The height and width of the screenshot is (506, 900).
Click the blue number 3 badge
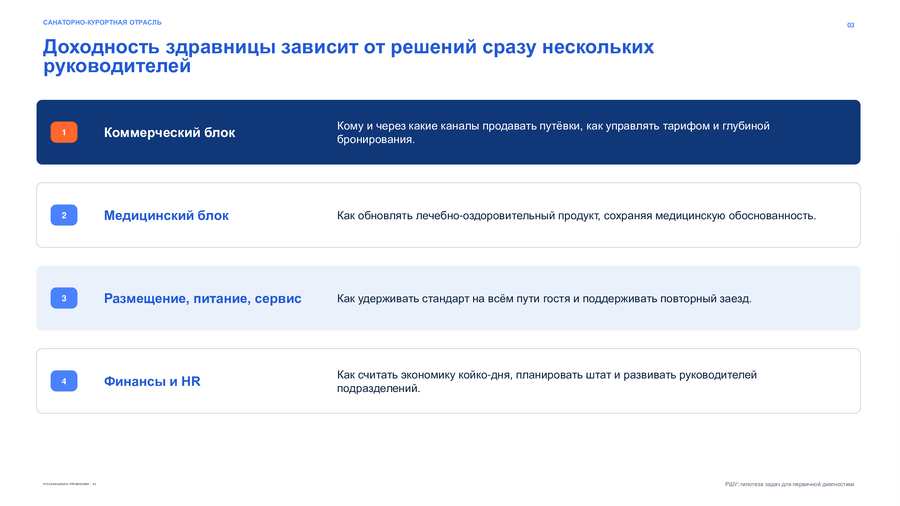pos(64,298)
